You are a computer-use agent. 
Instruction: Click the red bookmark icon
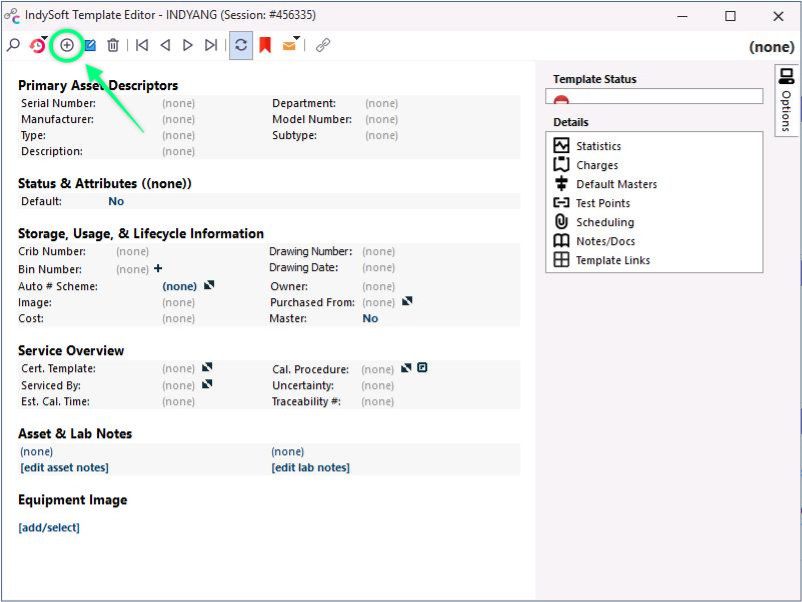click(x=265, y=45)
